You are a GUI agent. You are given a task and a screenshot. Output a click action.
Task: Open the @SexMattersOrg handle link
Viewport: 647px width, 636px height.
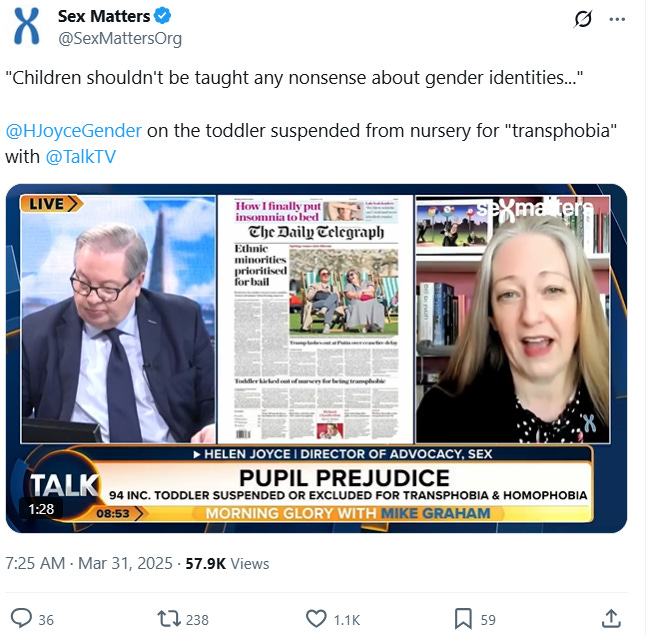120,38
